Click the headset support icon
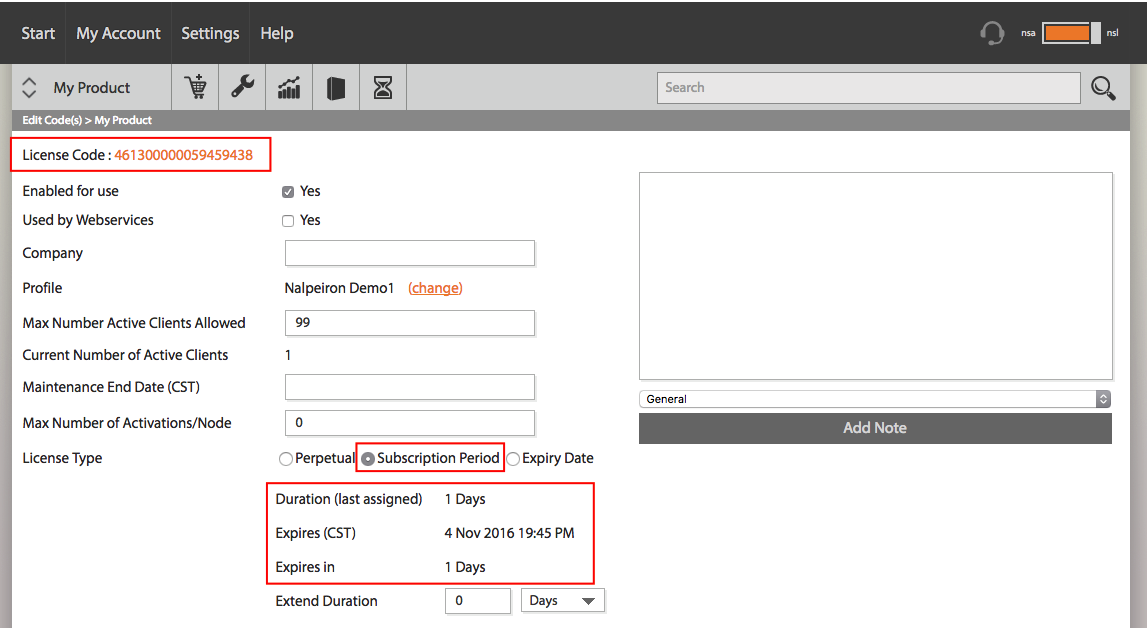1147x628 pixels. pyautogui.click(x=992, y=33)
